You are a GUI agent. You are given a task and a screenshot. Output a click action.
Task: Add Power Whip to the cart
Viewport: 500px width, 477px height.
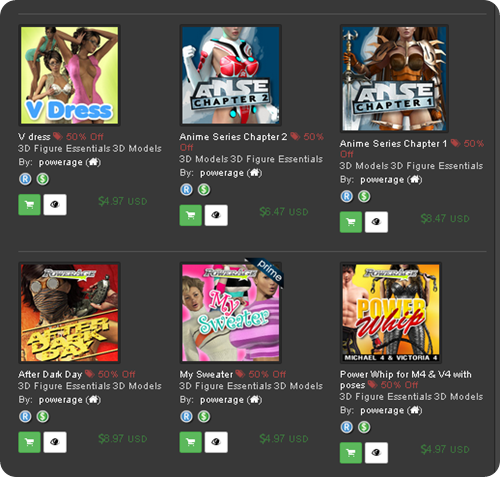(351, 453)
